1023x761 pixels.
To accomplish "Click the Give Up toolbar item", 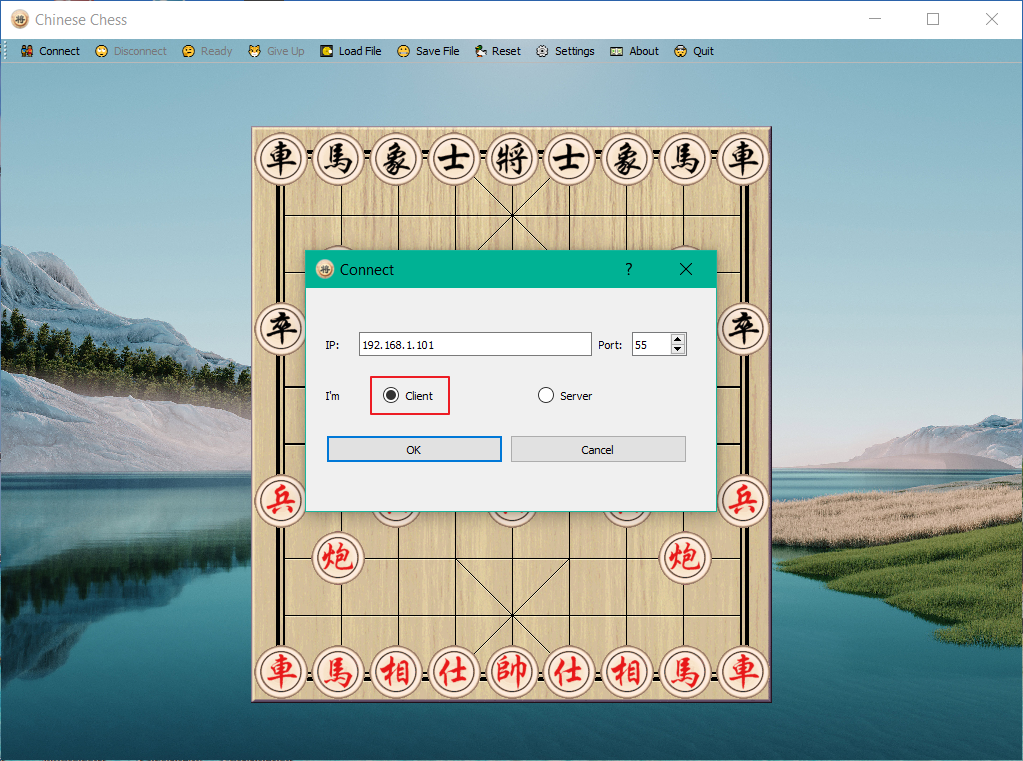I will pos(277,51).
